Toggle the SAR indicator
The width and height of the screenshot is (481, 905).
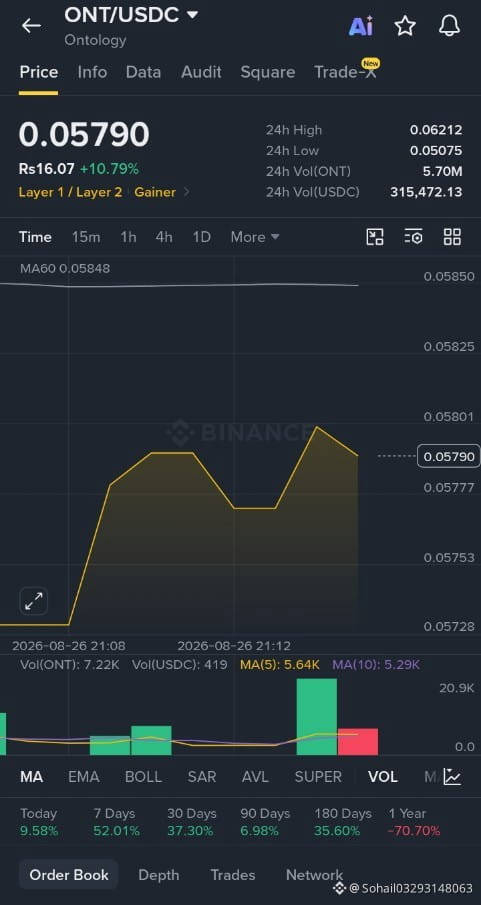[x=202, y=777]
